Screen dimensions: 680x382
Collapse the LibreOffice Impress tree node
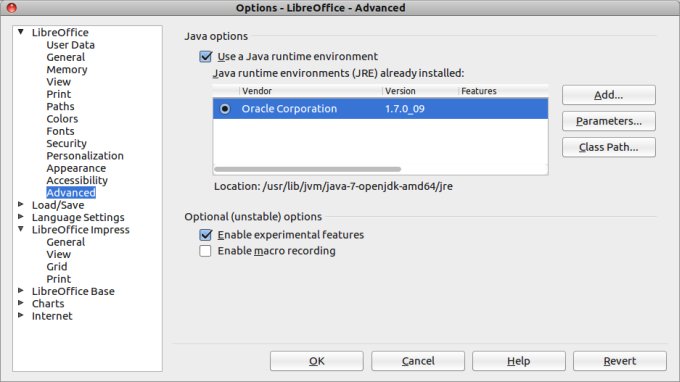[20, 229]
